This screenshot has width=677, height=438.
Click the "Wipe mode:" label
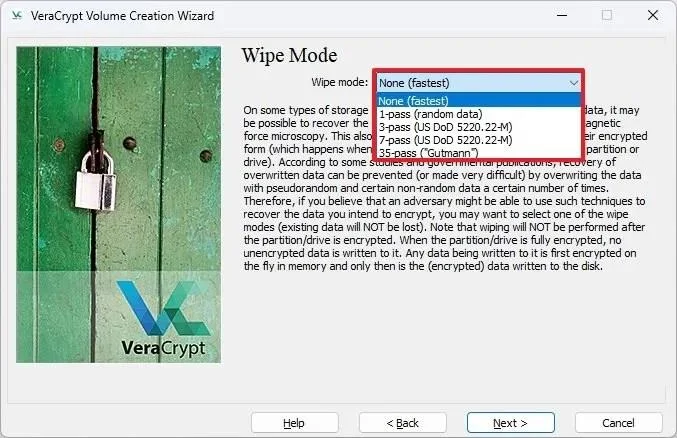click(x=340, y=82)
